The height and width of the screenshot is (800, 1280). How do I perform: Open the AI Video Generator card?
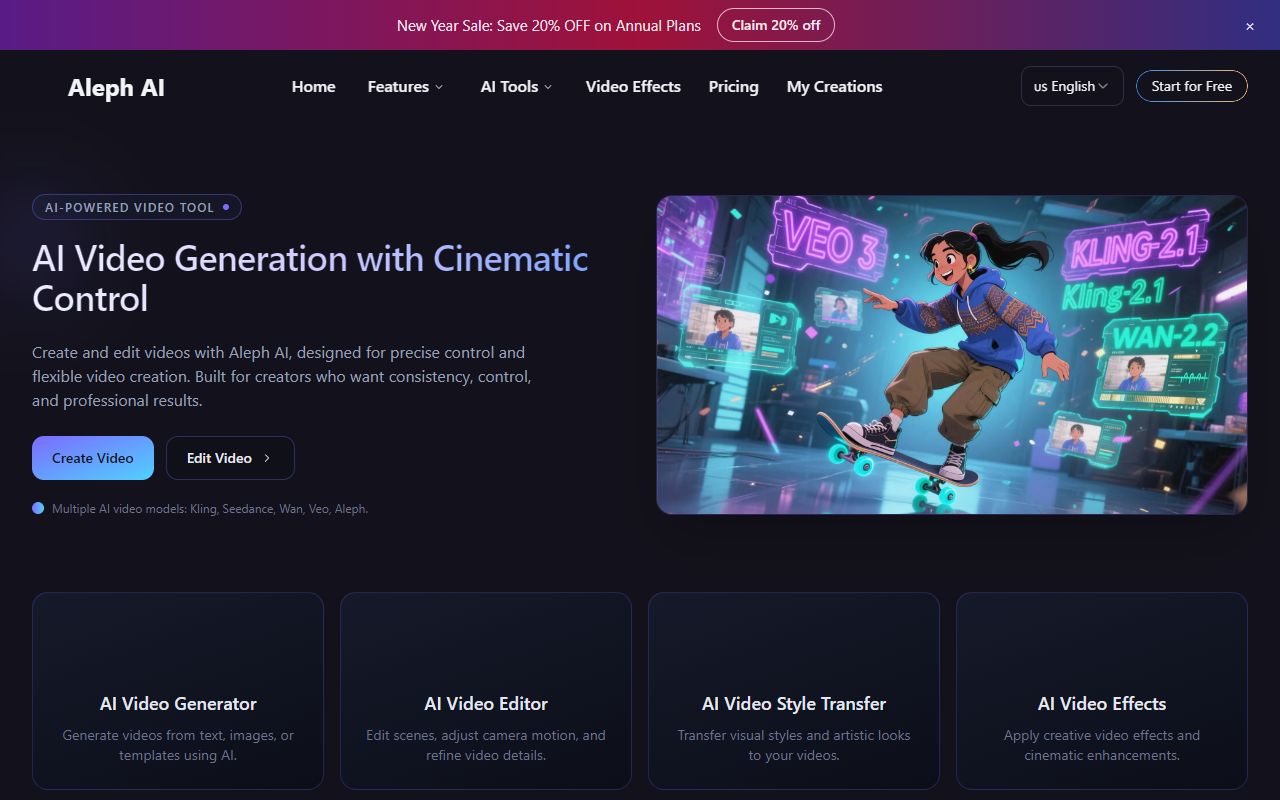coord(177,690)
